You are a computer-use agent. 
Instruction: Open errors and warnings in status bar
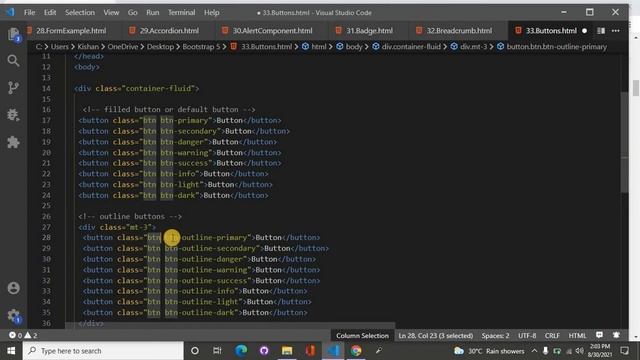[x=23, y=335]
